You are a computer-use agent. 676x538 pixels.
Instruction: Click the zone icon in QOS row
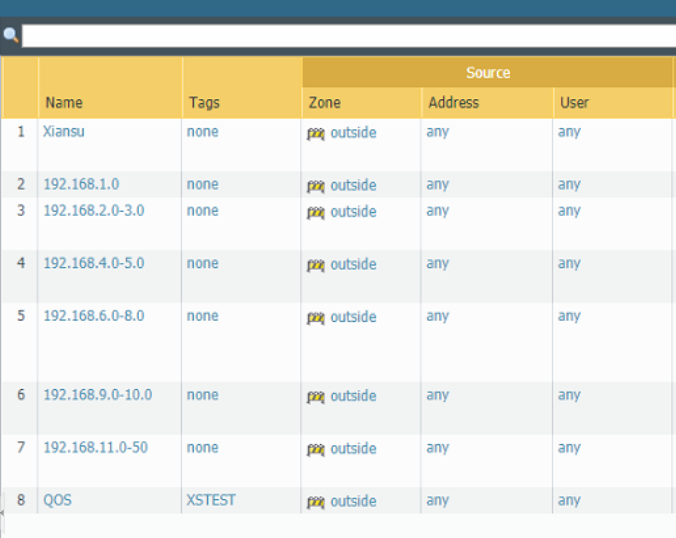(316, 502)
